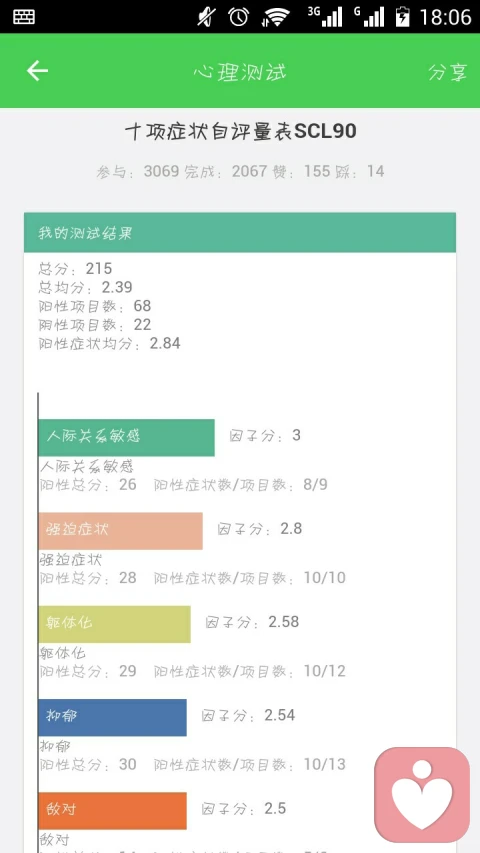Screen dimensions: 480x853
Task: Click the blue 抑郁 bar
Action: coord(113,717)
